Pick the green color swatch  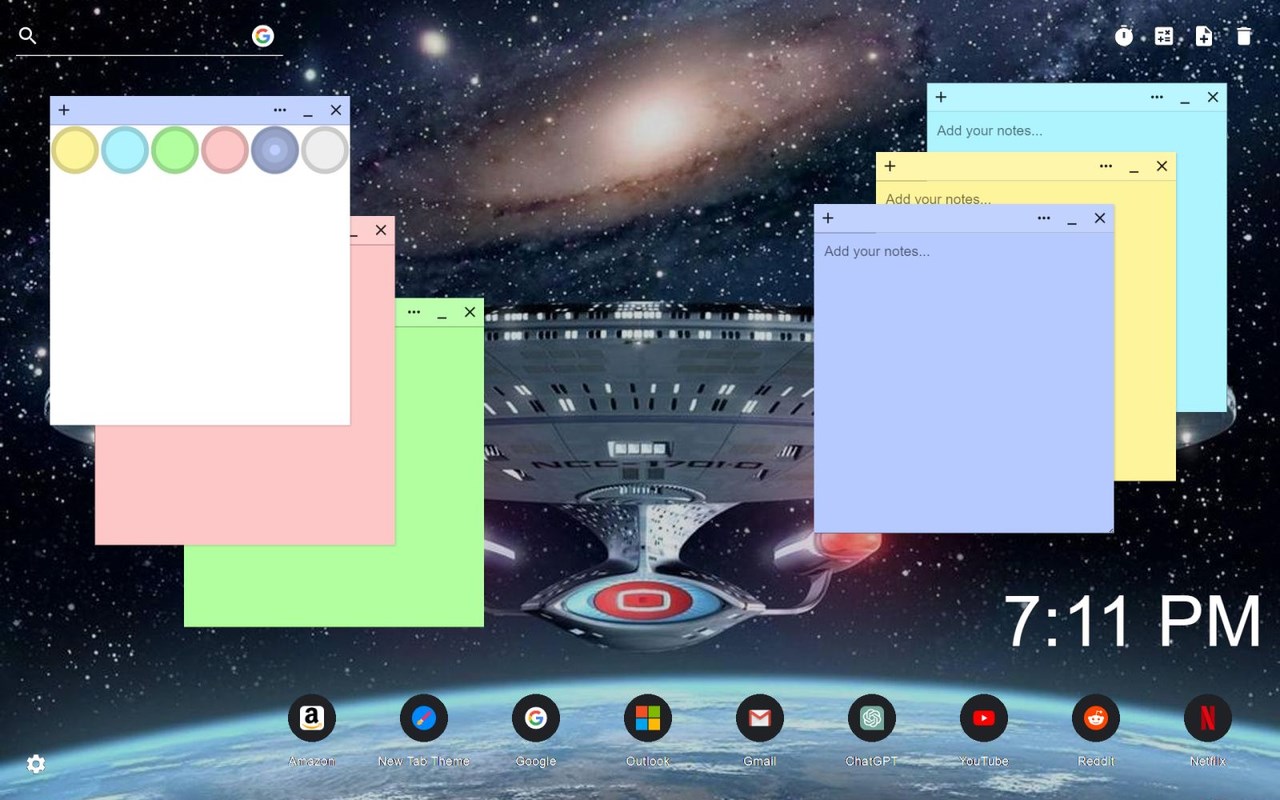click(175, 150)
